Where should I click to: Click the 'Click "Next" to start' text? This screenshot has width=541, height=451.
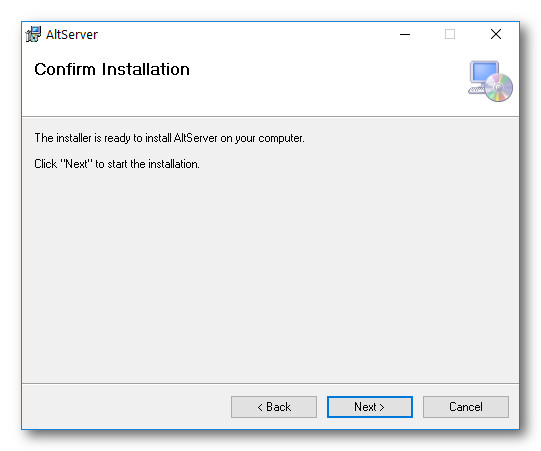pyautogui.click(x=117, y=164)
